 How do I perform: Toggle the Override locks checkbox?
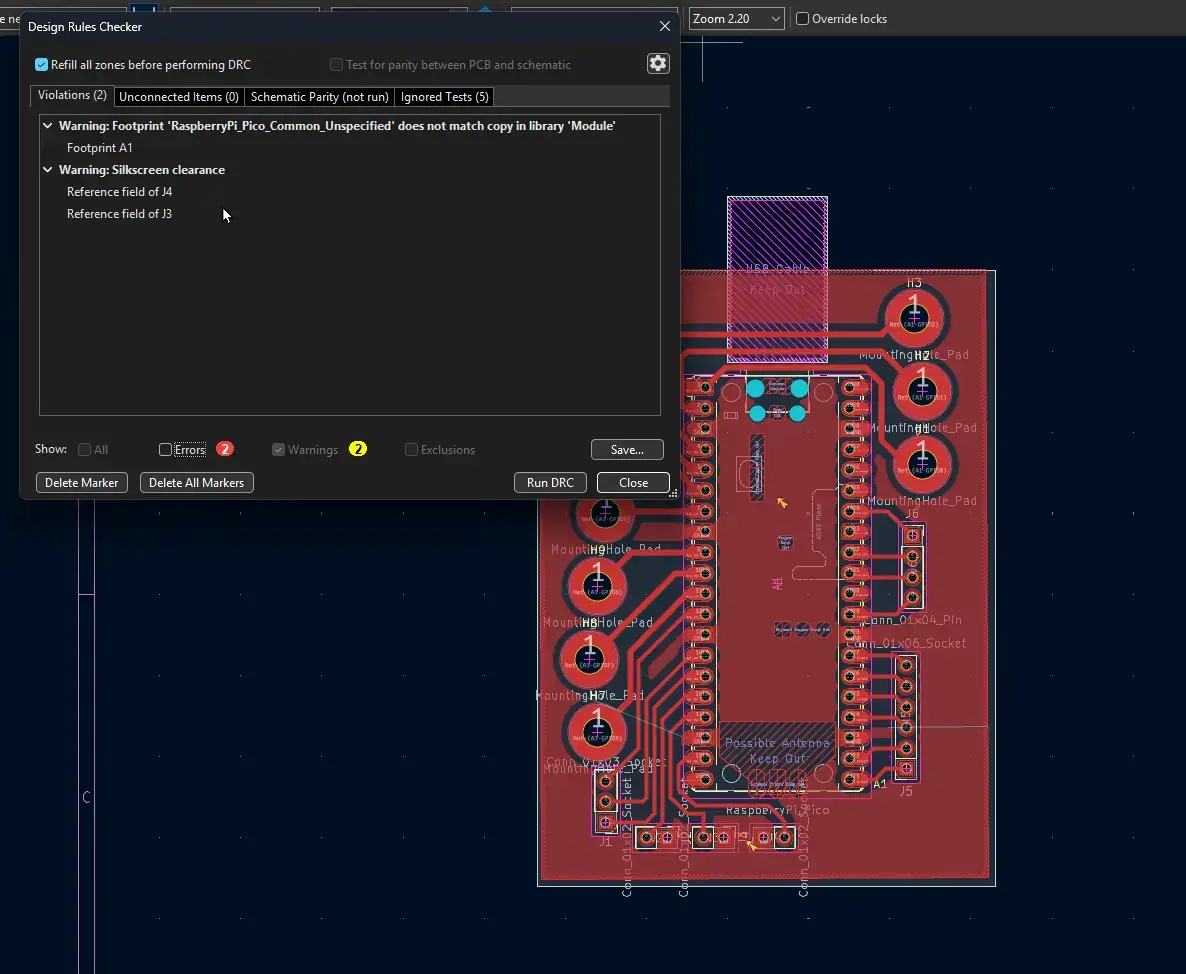click(802, 19)
